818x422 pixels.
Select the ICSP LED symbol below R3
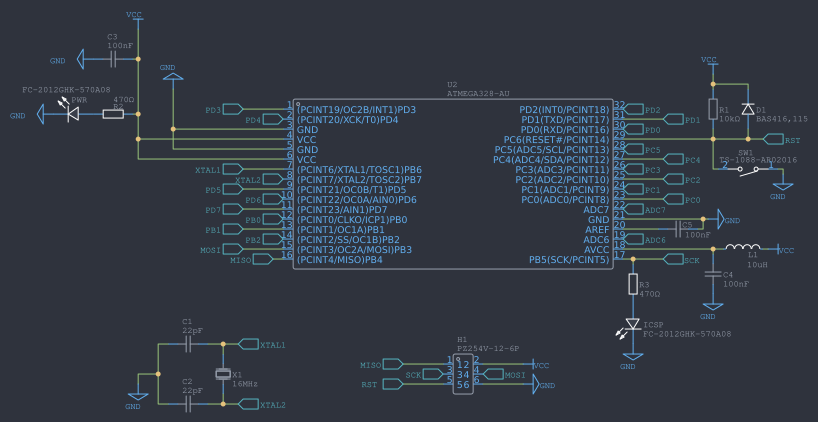632,324
